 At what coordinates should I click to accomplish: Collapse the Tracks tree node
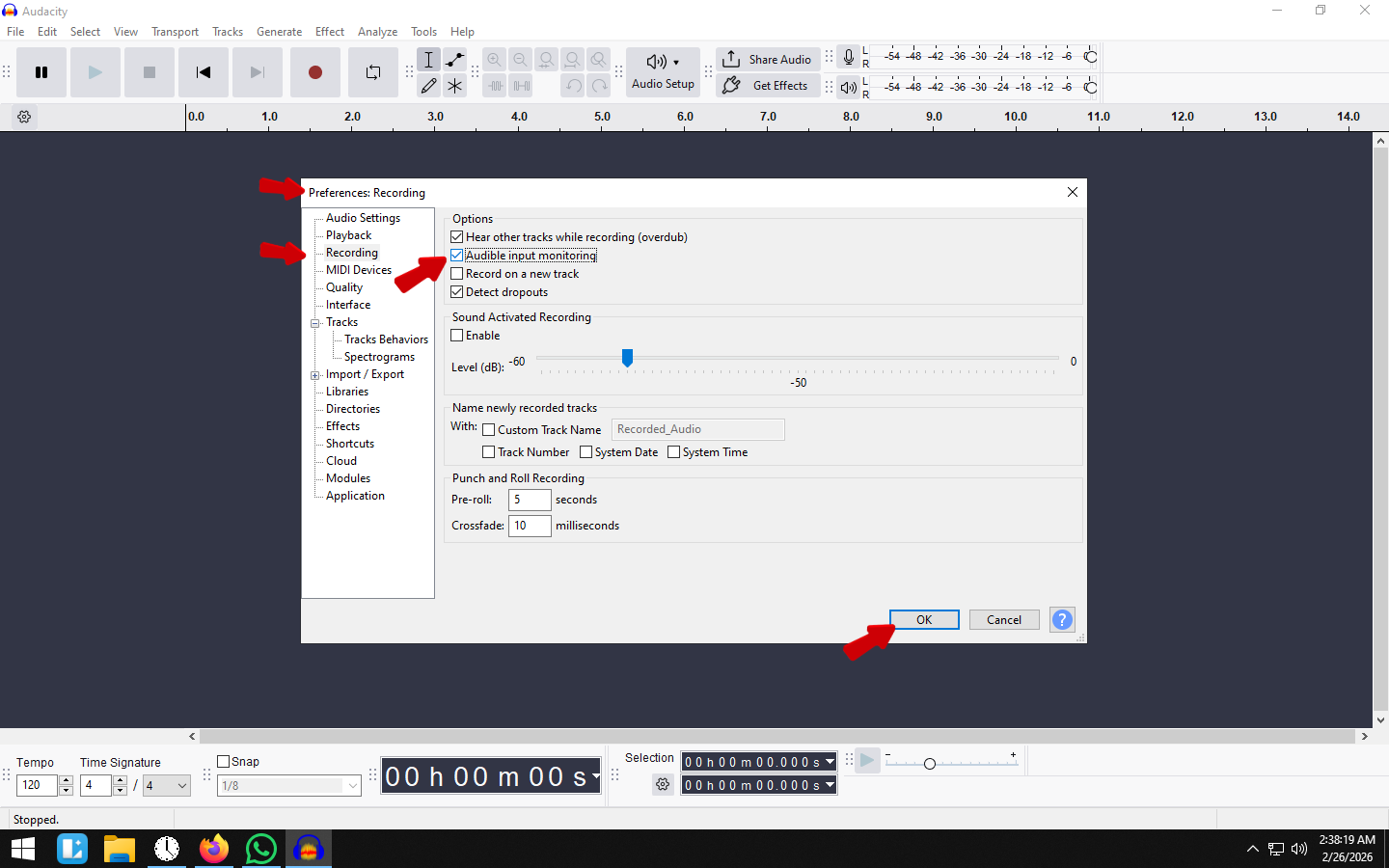pyautogui.click(x=315, y=323)
